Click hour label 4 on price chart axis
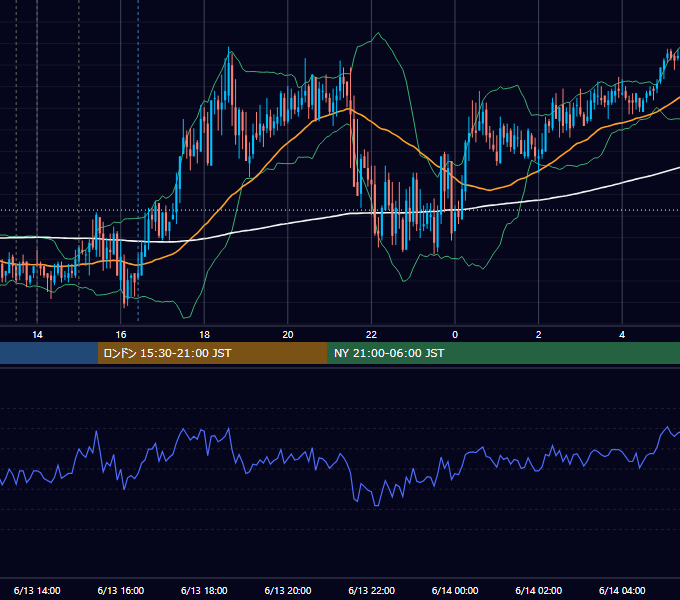This screenshot has width=680, height=600. (x=622, y=335)
